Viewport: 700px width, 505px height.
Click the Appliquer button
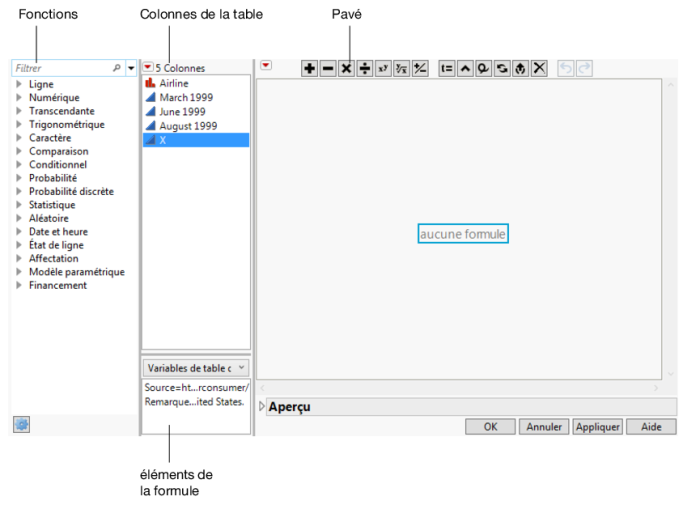pyautogui.click(x=598, y=427)
